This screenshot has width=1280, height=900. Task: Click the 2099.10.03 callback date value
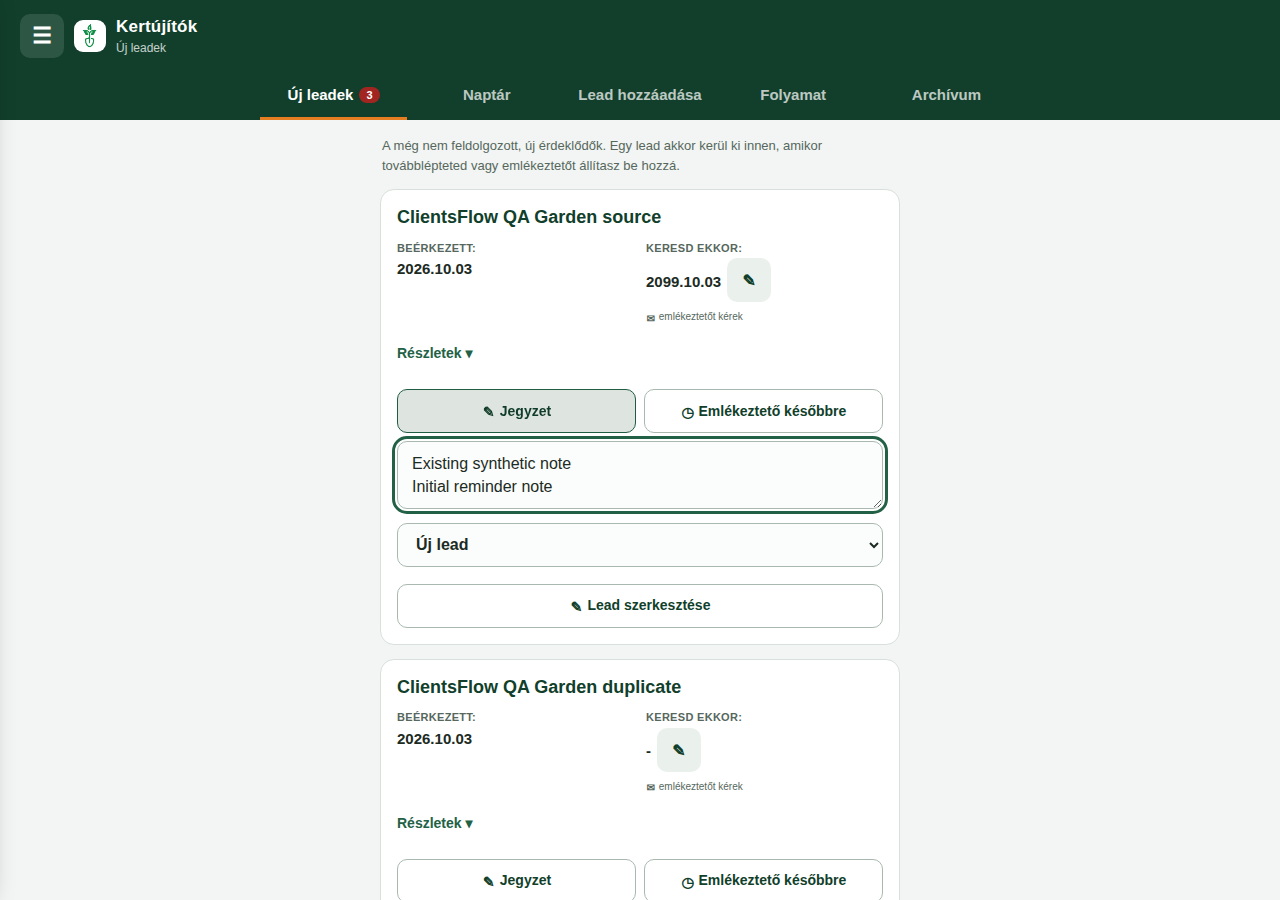(x=683, y=282)
